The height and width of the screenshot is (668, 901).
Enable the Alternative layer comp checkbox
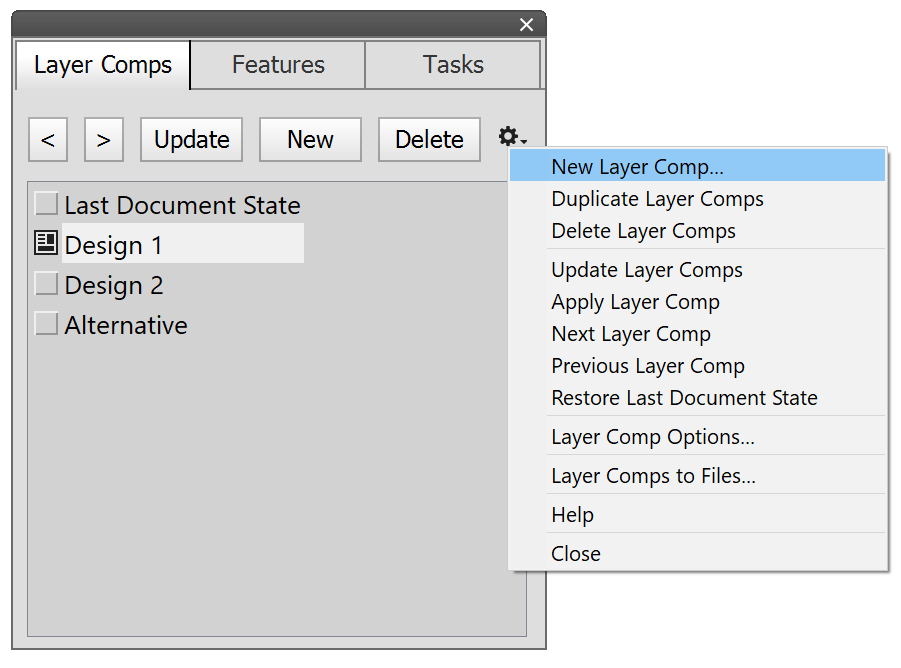46,324
